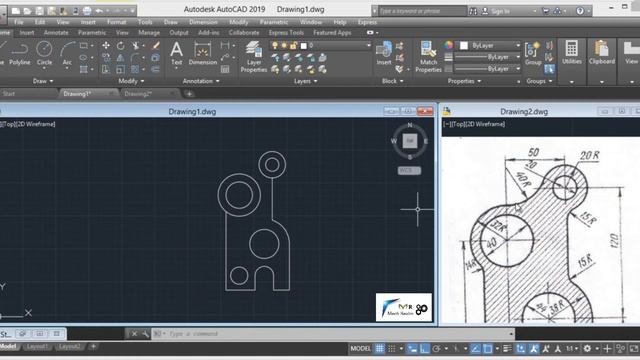Toggle polar tracking in status bar
Viewport: 640px width, 360px height.
436,348
